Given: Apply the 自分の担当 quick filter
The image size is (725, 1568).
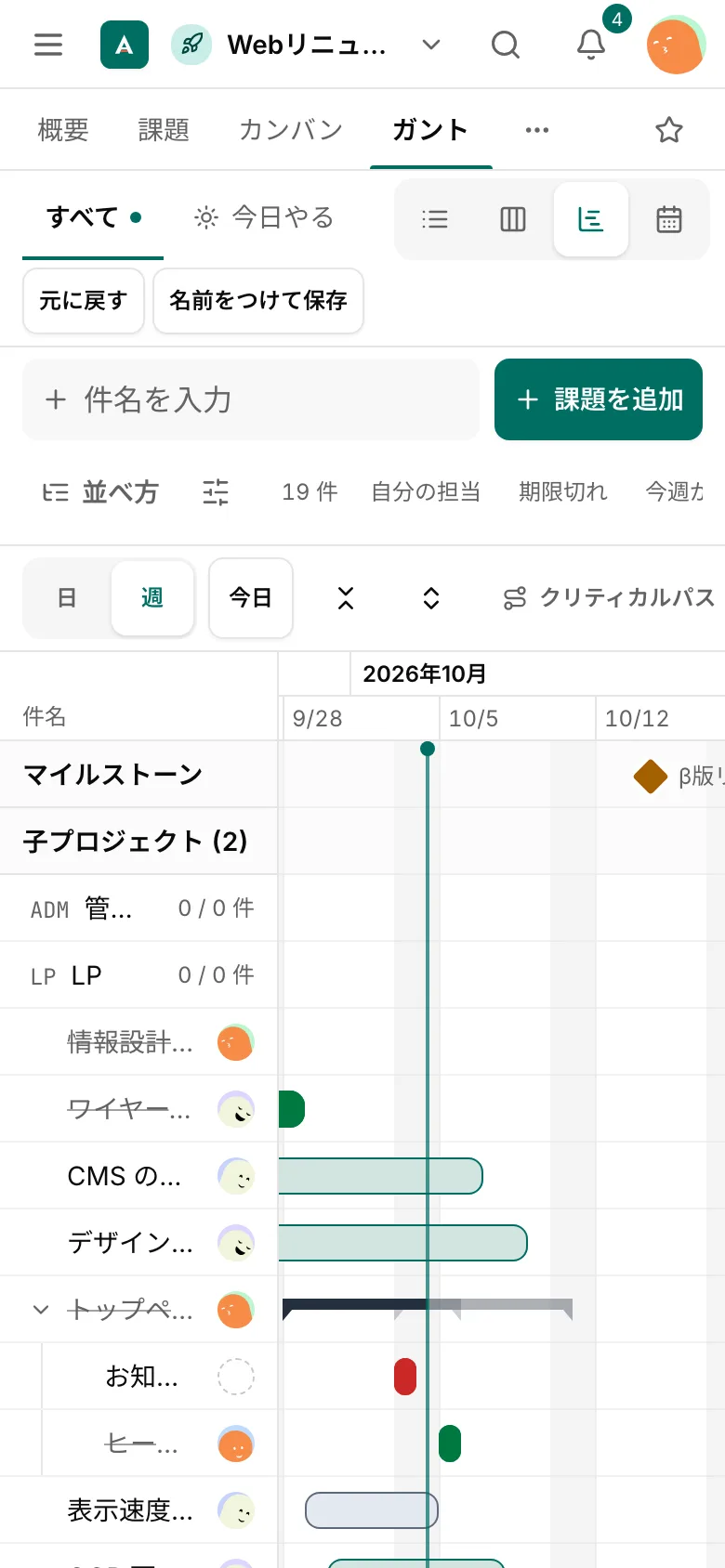Looking at the screenshot, I should coord(426,492).
